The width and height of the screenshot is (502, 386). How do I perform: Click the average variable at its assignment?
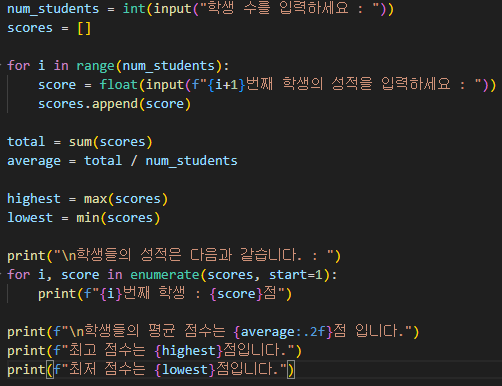pyautogui.click(x=34, y=161)
